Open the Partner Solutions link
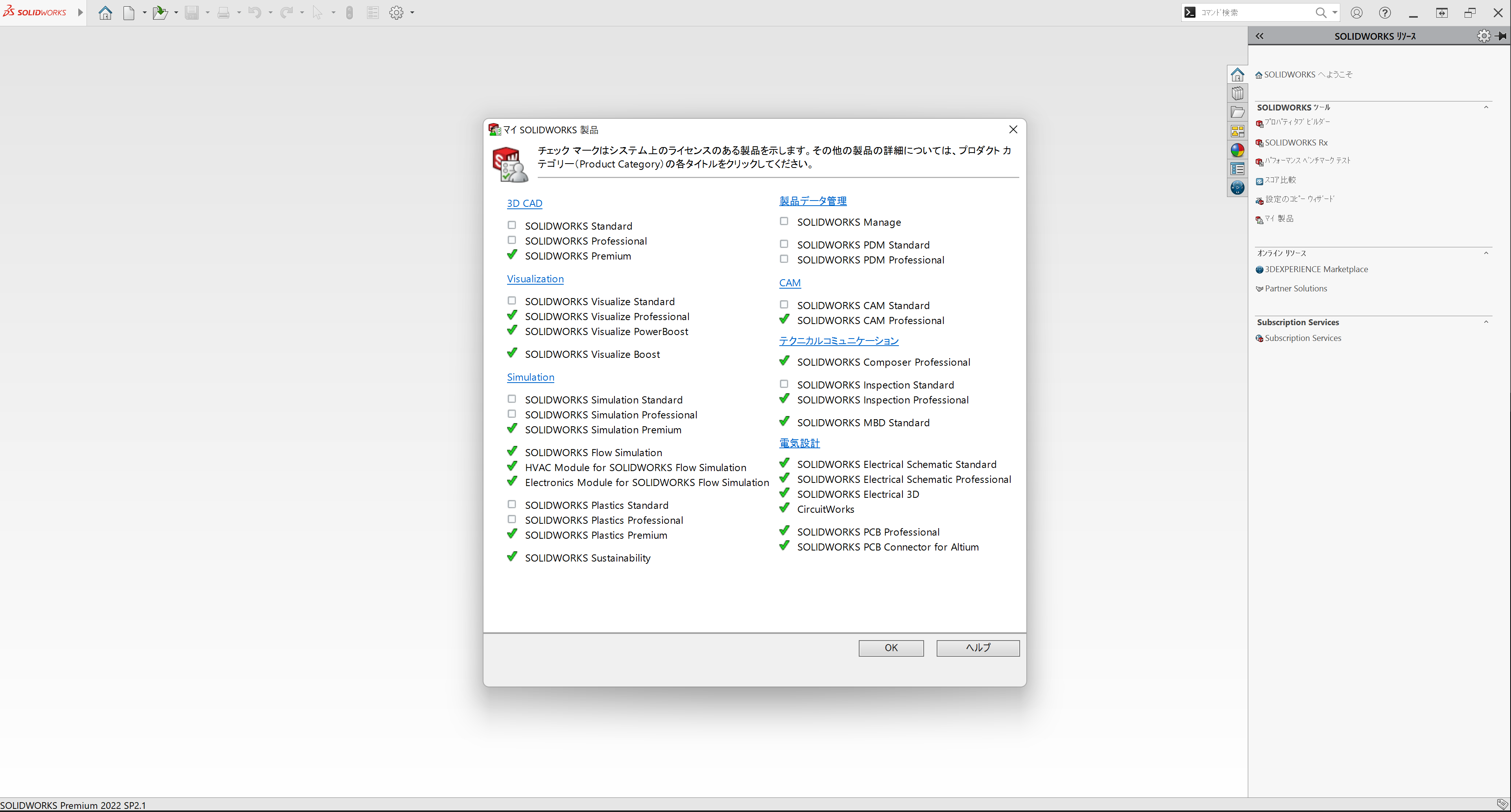The image size is (1511, 812). 1296,289
